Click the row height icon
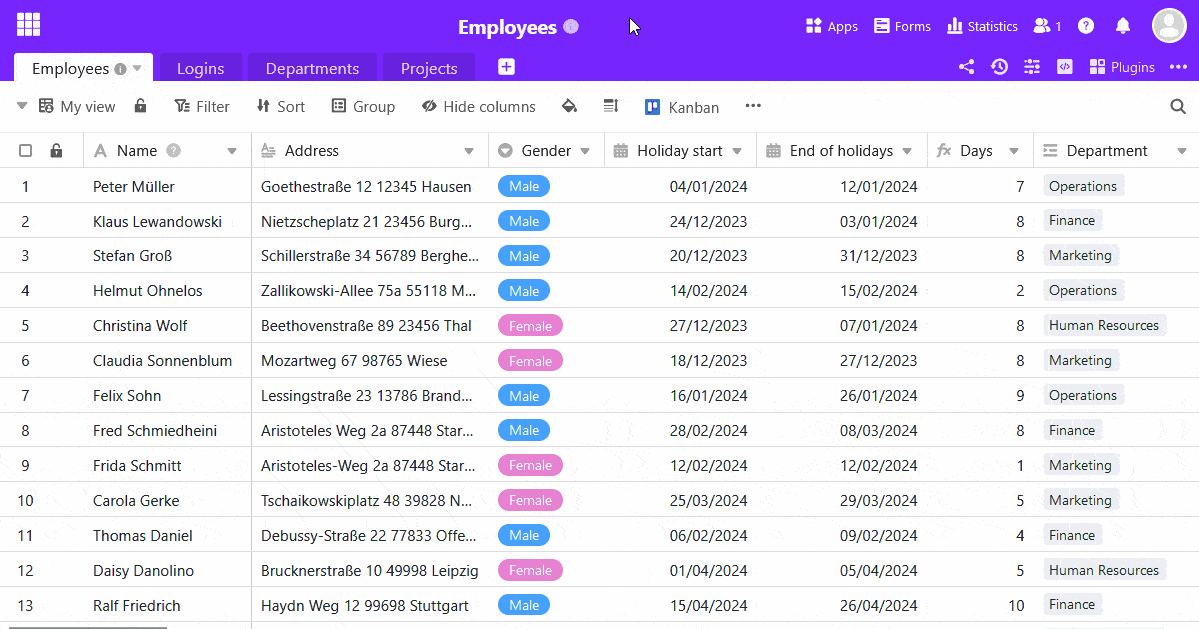This screenshot has width=1199, height=629. point(611,106)
